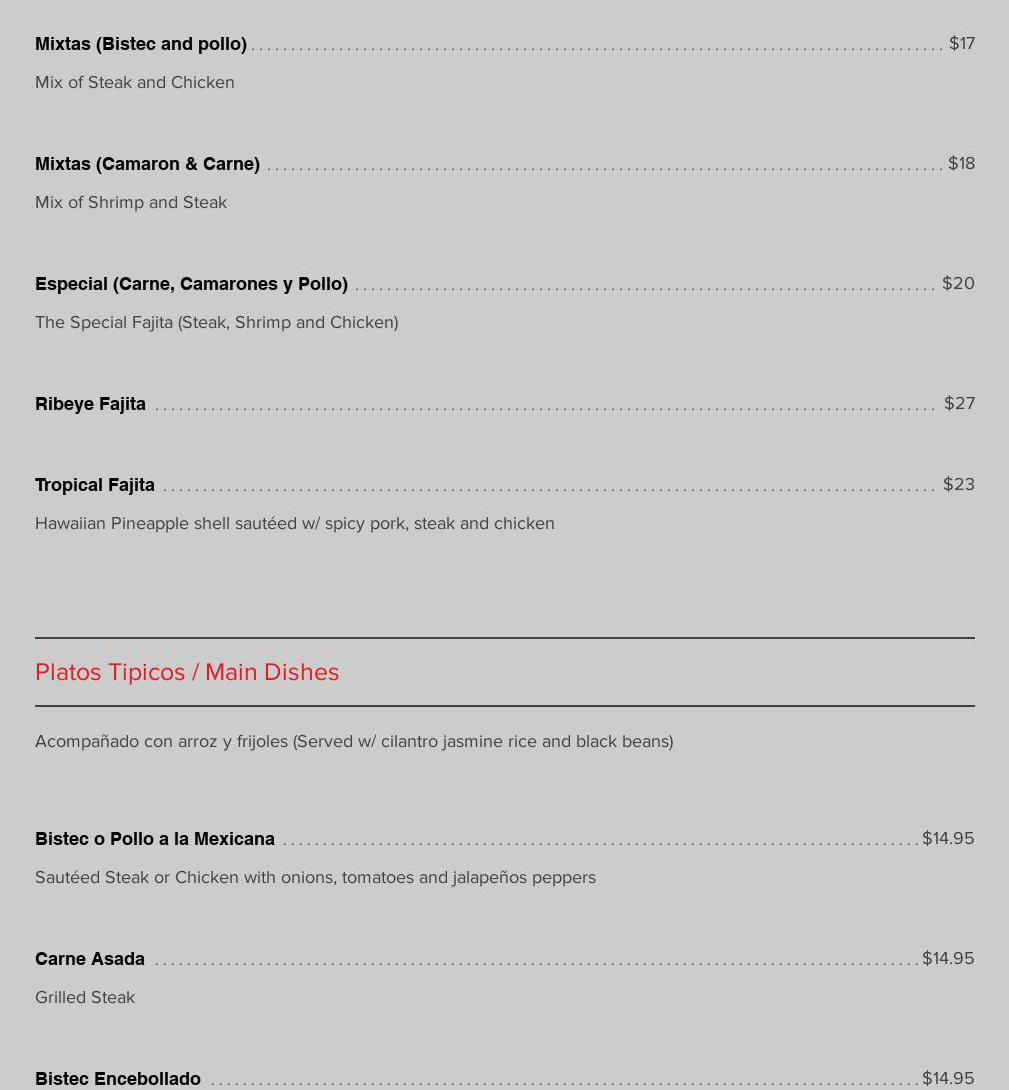Screen dimensions: 1009x1090
Task: Click the Mix of Shrimp and Steak text
Action: [x=131, y=202]
